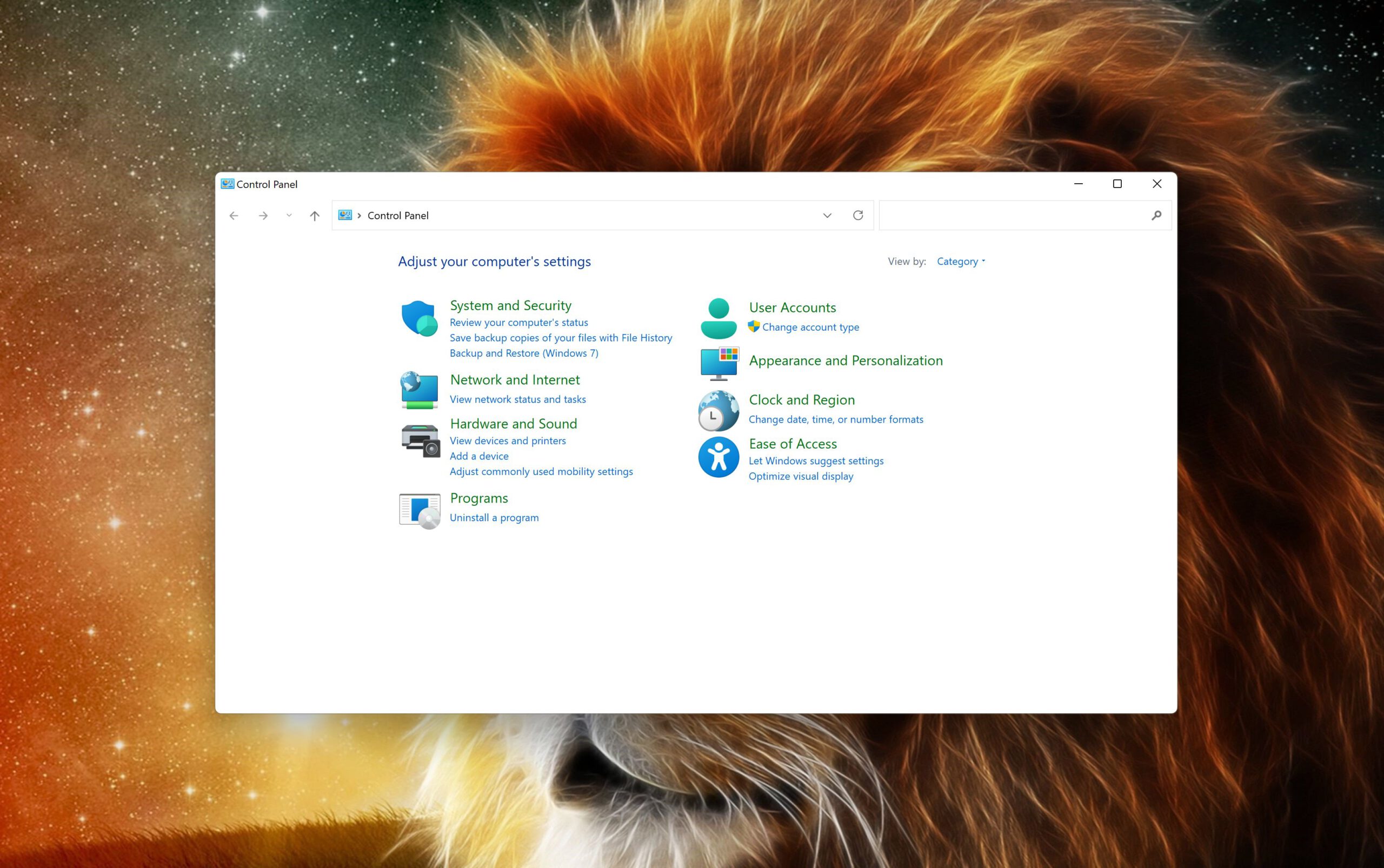Screen dimensions: 1384x868
Task: Click Control Panel icon in address bar
Action: [x=344, y=215]
